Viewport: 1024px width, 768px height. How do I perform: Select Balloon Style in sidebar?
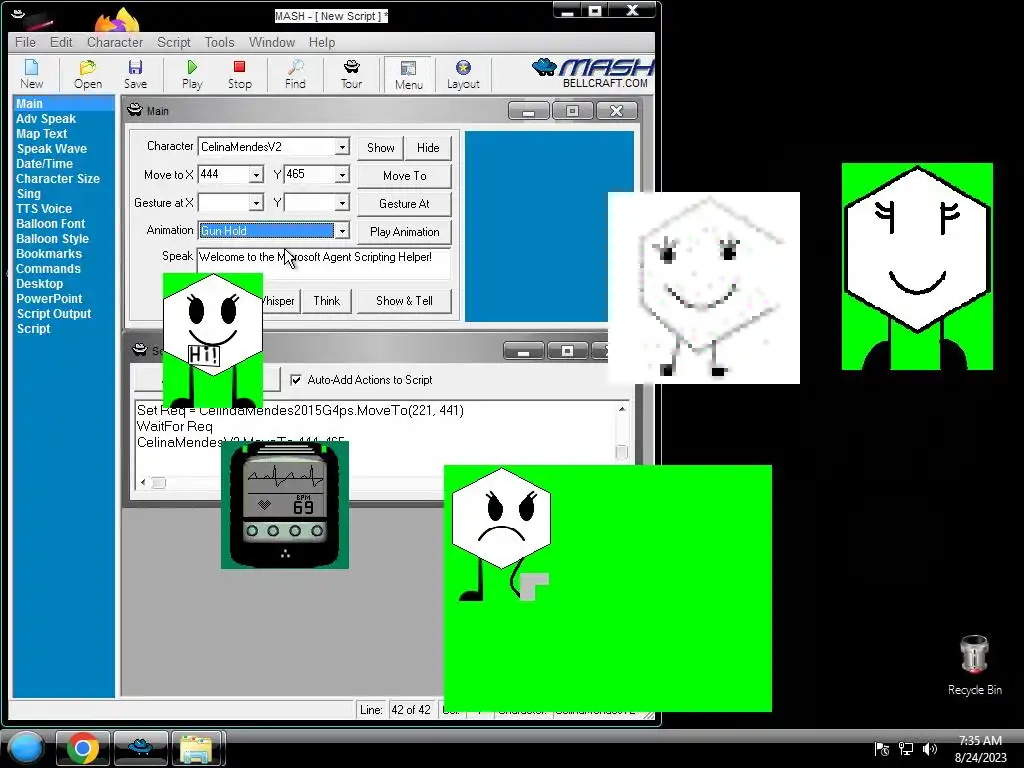pyautogui.click(x=52, y=239)
